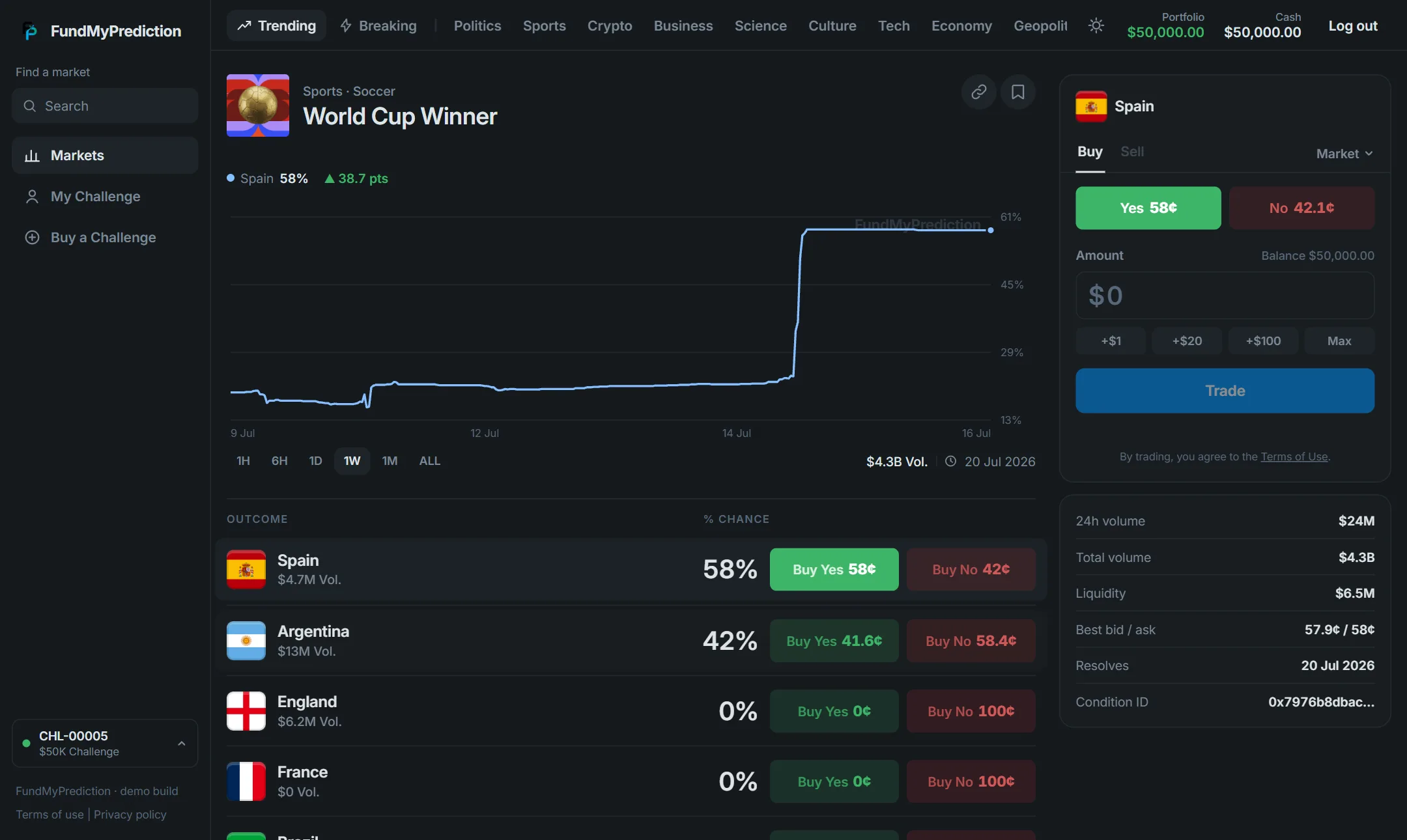This screenshot has height=840, width=1407.
Task: Click Buy Yes 58¢ for Spain
Action: (x=834, y=569)
